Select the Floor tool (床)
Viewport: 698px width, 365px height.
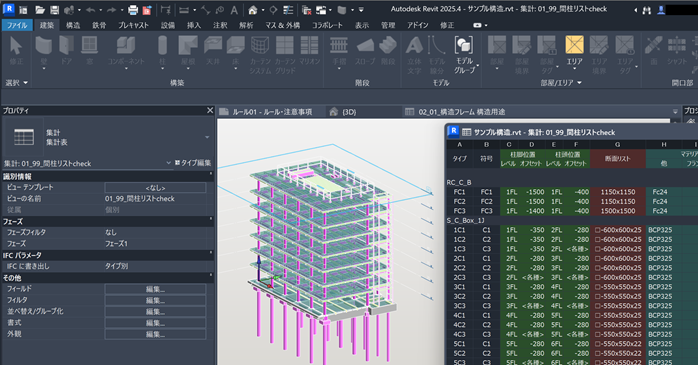pyautogui.click(x=235, y=52)
